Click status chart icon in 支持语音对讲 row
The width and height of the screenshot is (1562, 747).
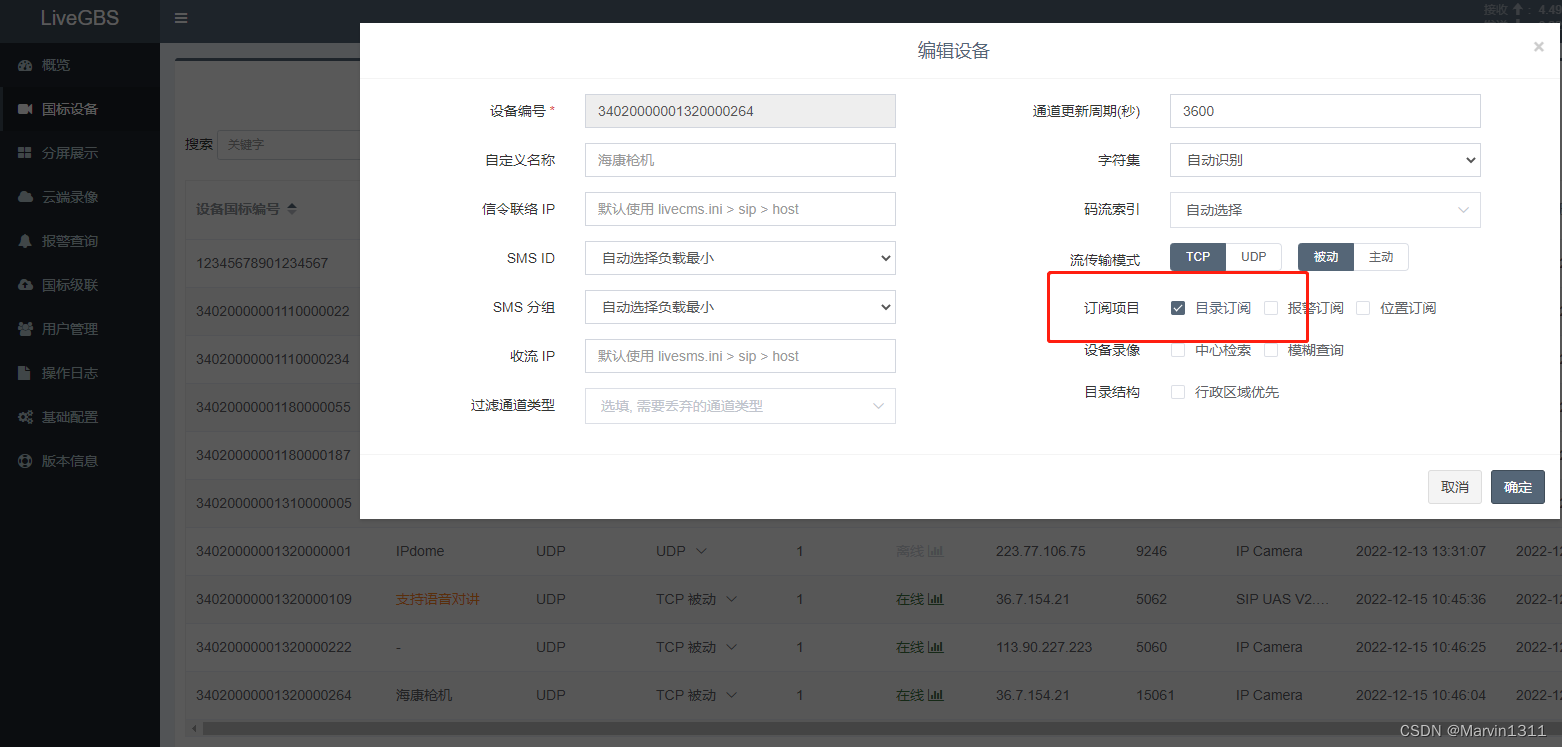click(x=936, y=599)
